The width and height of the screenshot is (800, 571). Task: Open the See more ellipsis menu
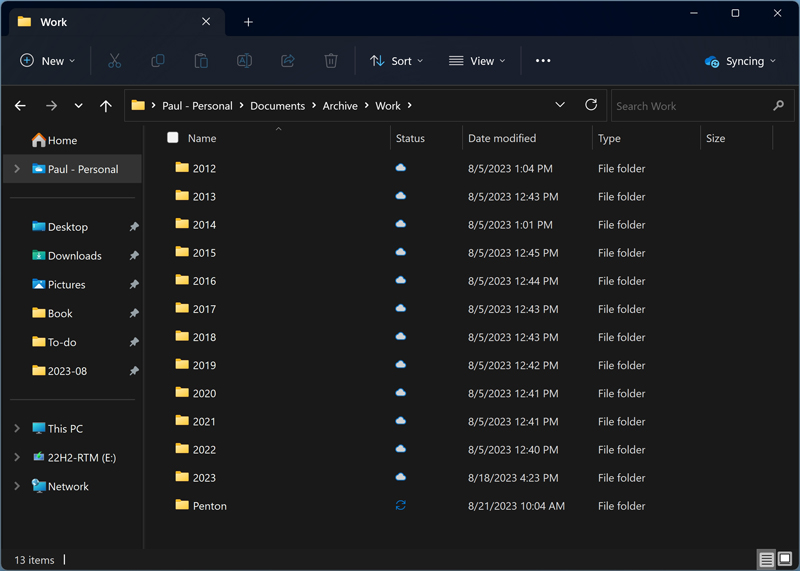pyautogui.click(x=543, y=61)
